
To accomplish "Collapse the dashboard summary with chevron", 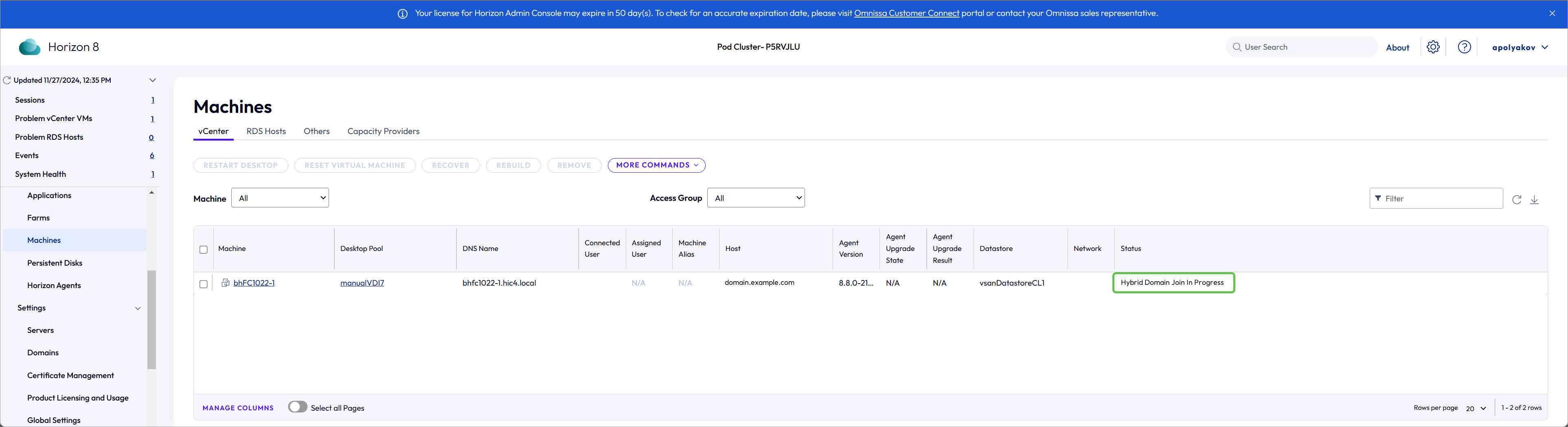I will tap(153, 80).
